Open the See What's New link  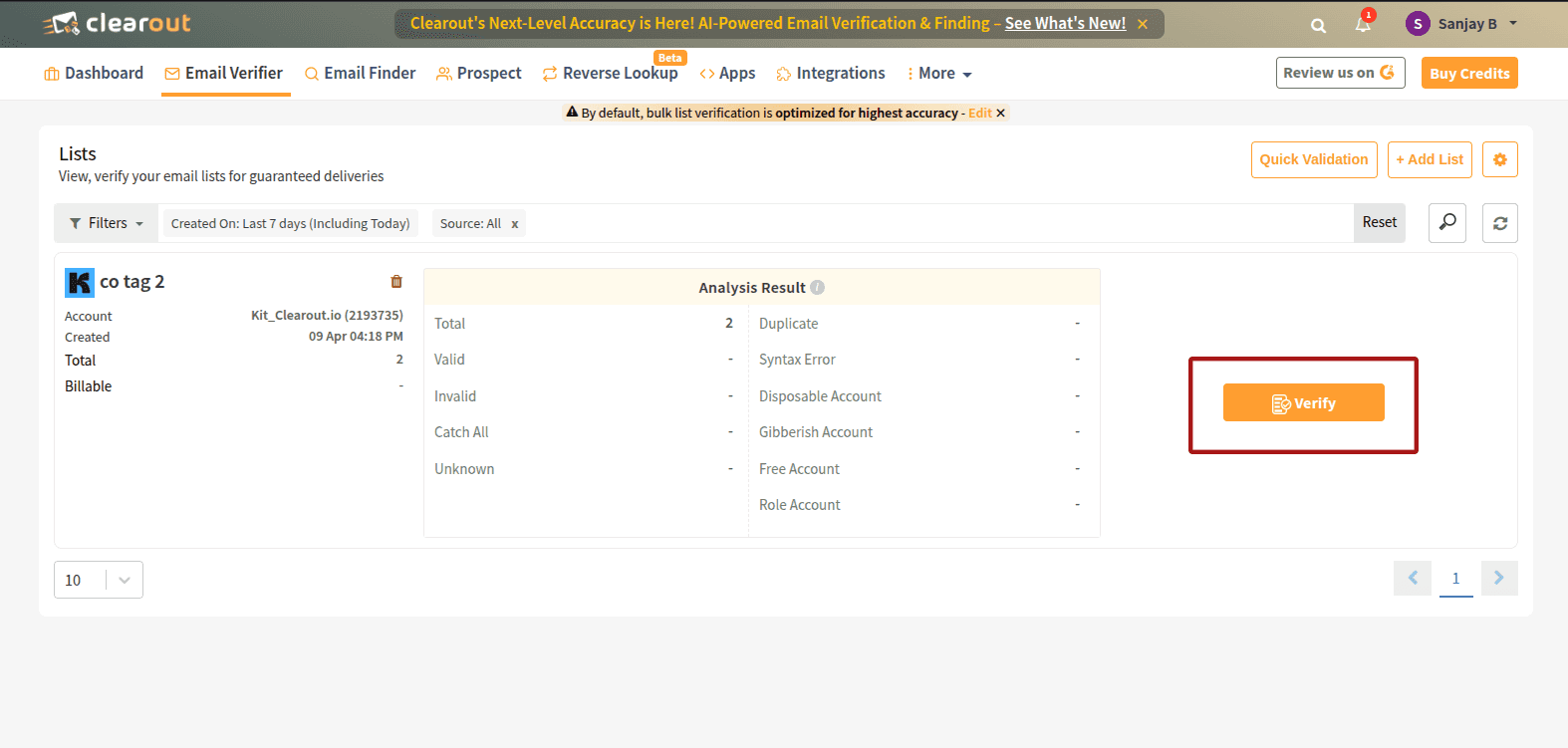(x=1065, y=23)
